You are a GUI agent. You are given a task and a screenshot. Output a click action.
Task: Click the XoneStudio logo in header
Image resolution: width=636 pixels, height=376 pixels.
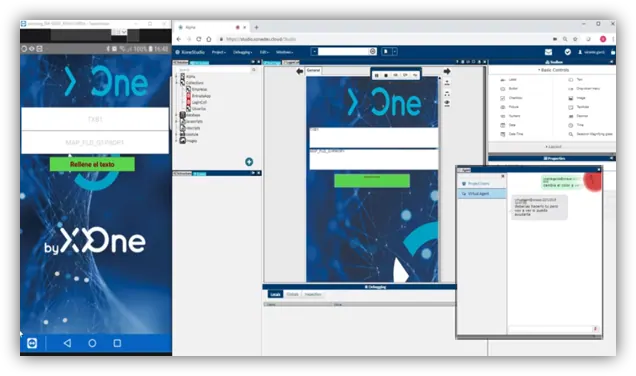(190, 52)
